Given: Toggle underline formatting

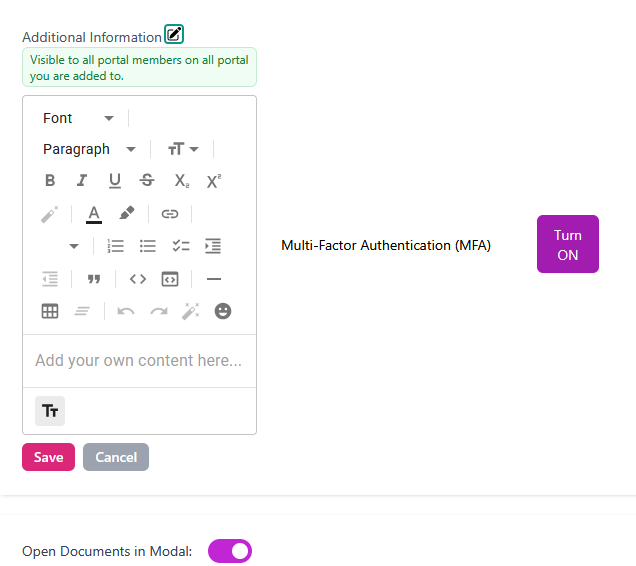Looking at the screenshot, I should click(115, 180).
